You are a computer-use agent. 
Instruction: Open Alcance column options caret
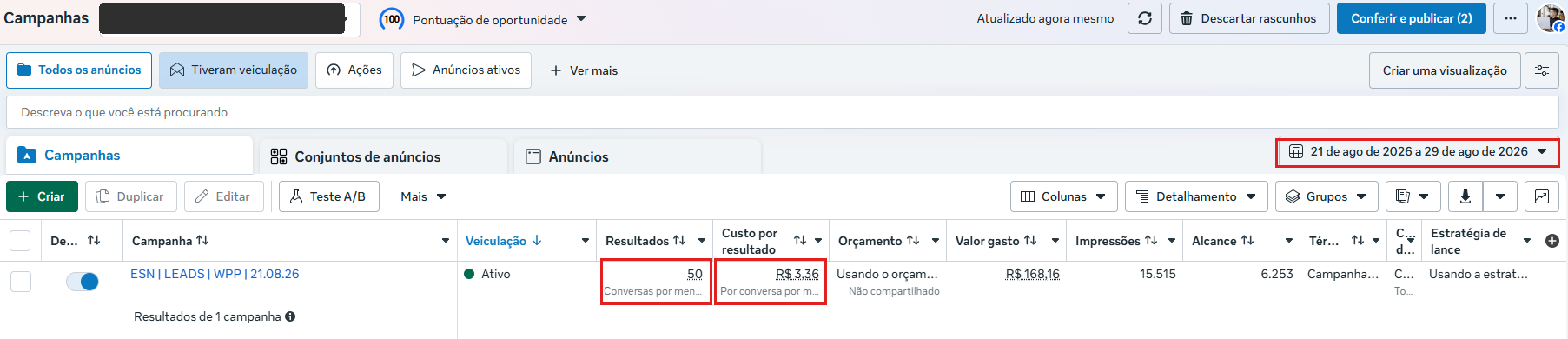pyautogui.click(x=1289, y=241)
